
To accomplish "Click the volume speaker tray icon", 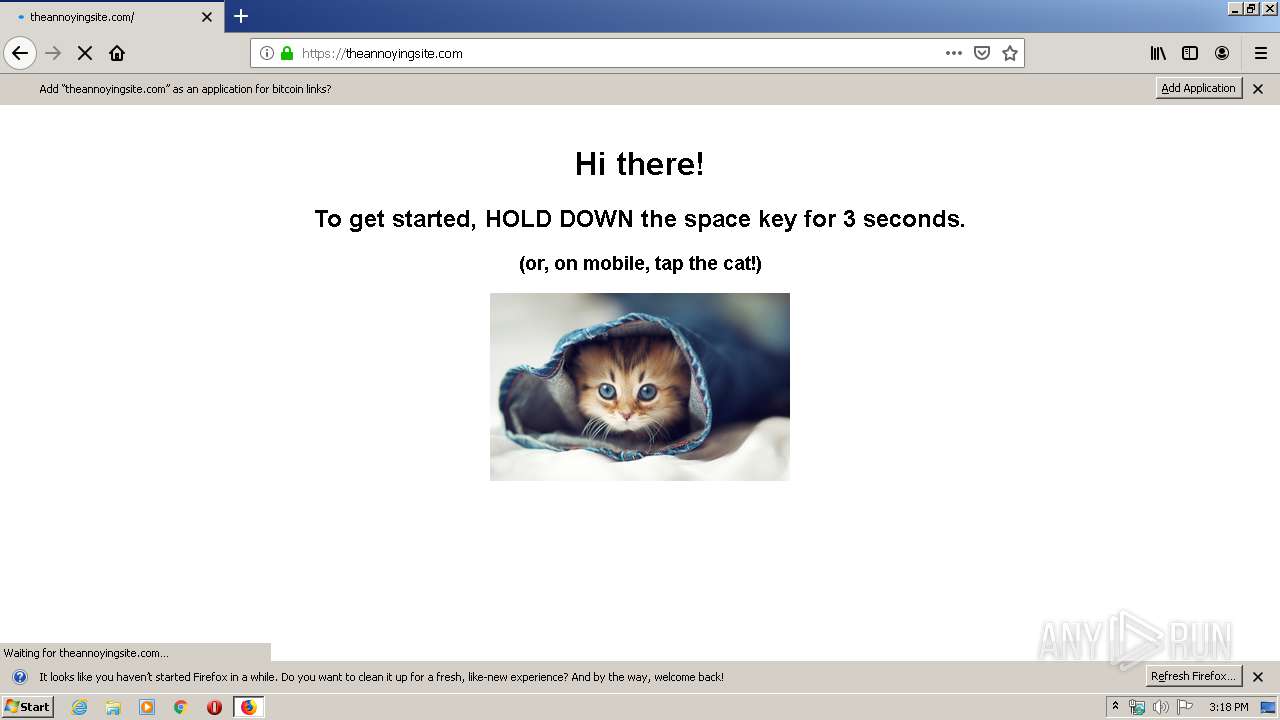I will click(x=1160, y=707).
